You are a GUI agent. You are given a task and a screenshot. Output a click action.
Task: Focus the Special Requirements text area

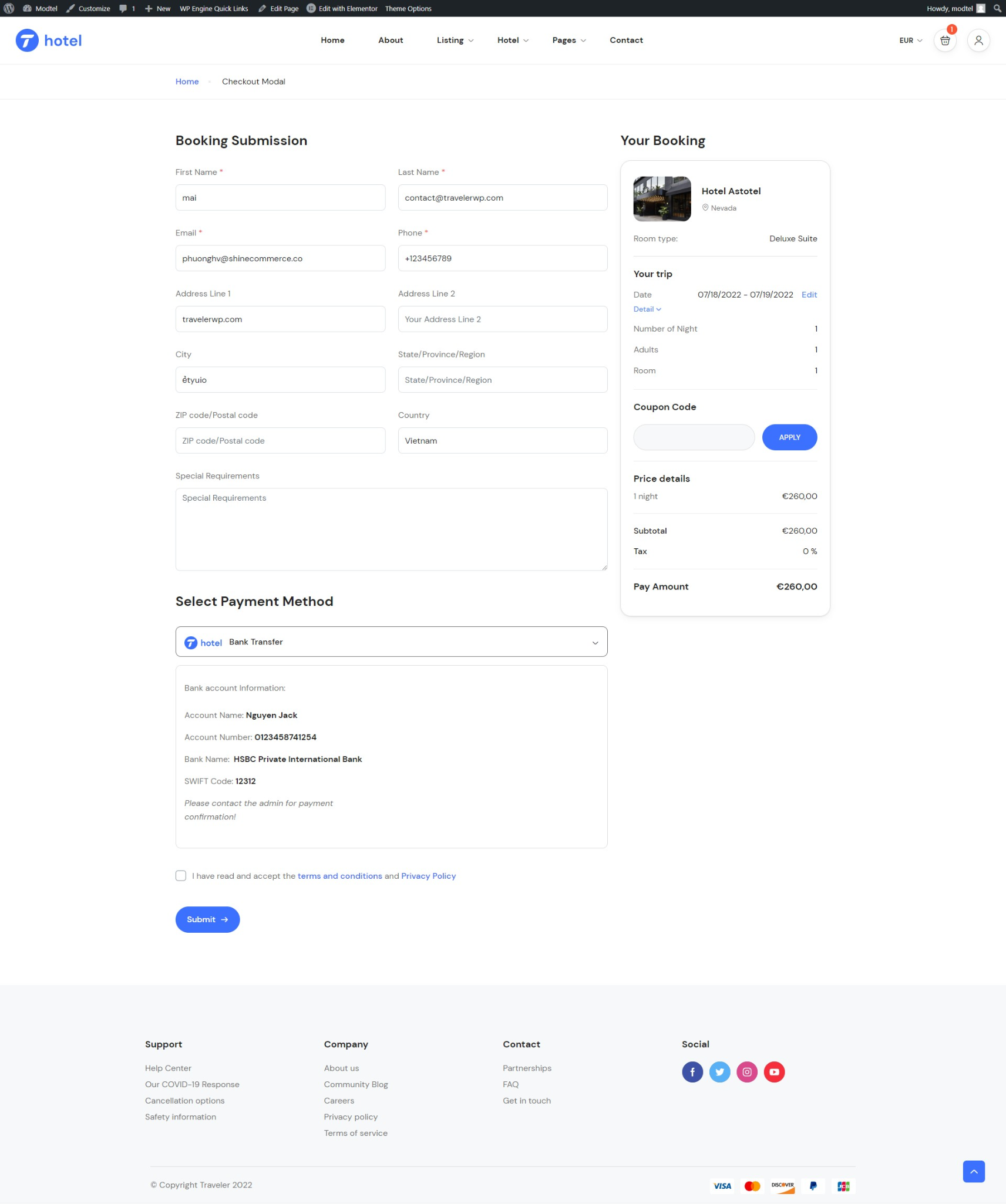(391, 530)
